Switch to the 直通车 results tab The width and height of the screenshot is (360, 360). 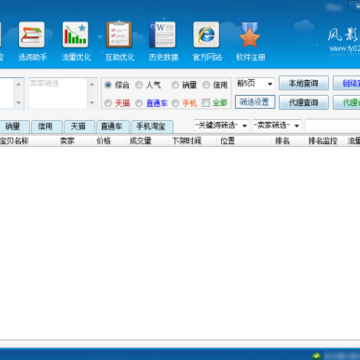112,127
